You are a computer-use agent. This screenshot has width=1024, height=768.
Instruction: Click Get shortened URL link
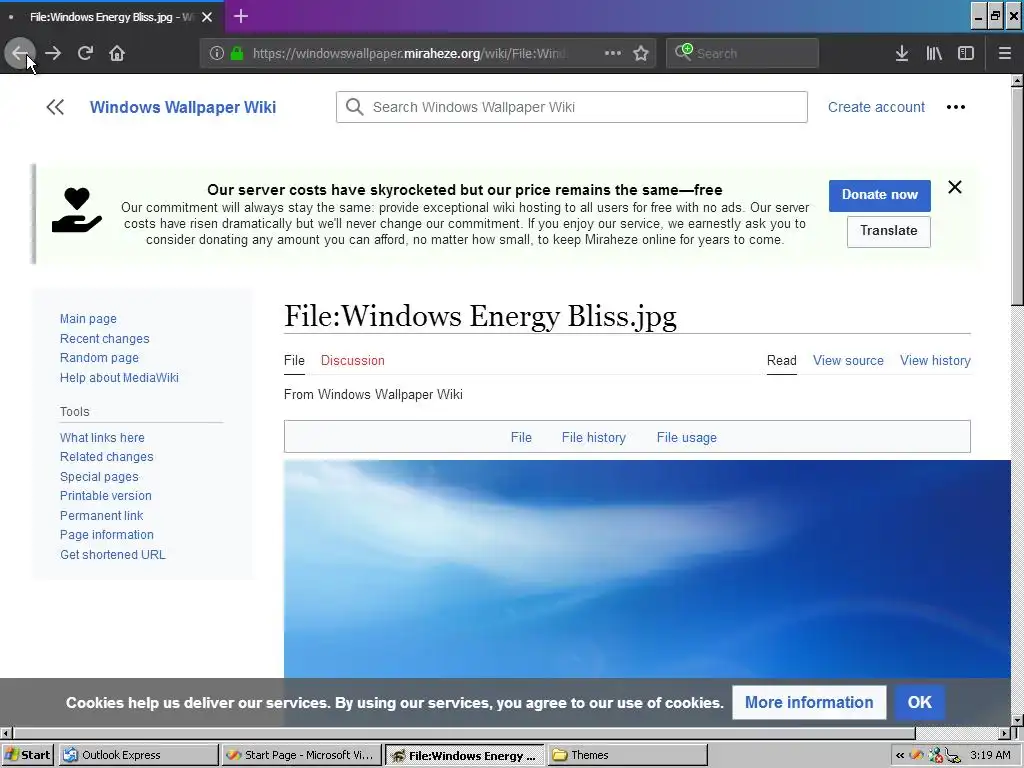click(x=113, y=554)
